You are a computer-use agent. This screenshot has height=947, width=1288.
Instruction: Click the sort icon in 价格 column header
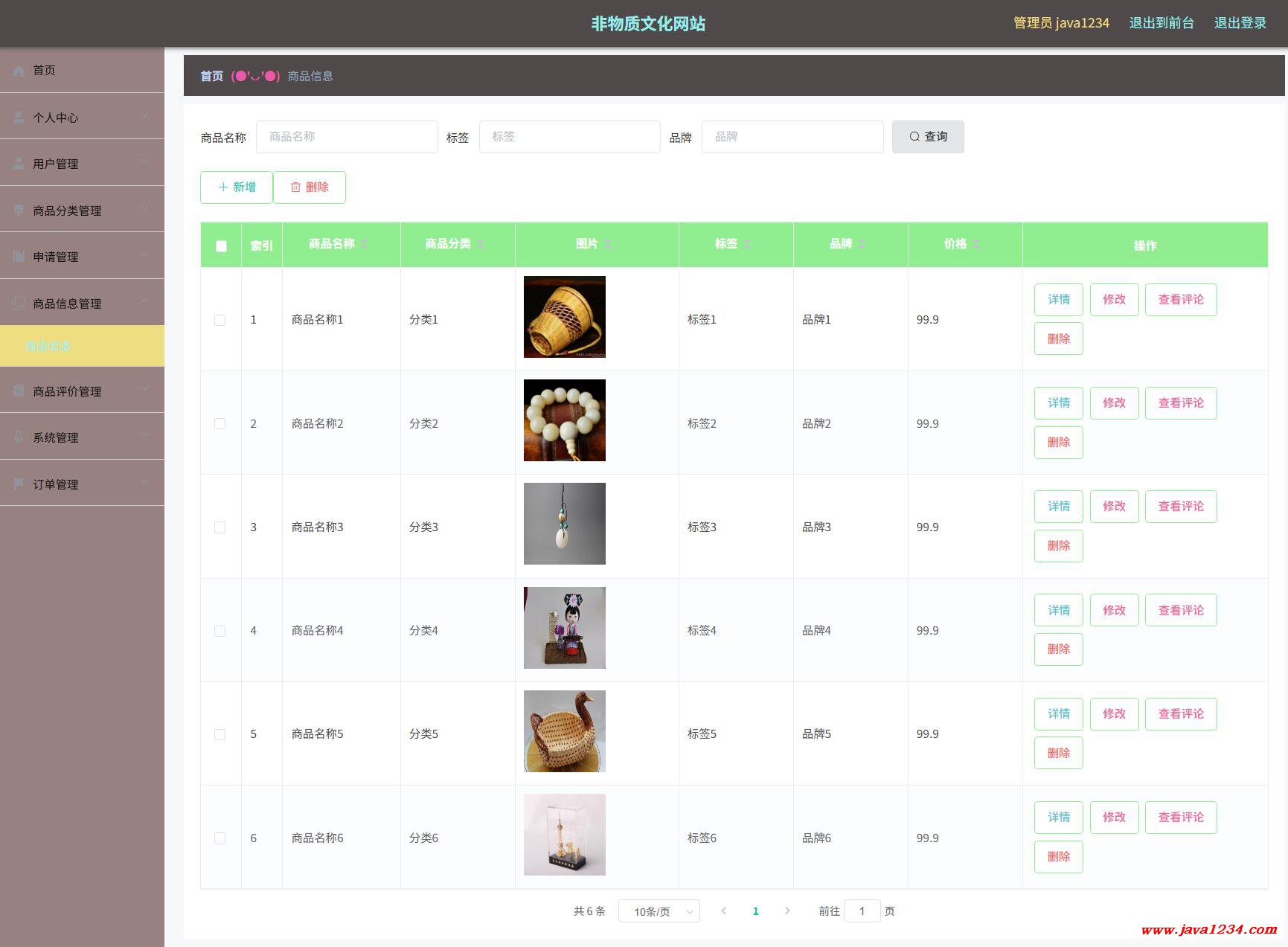(x=975, y=244)
